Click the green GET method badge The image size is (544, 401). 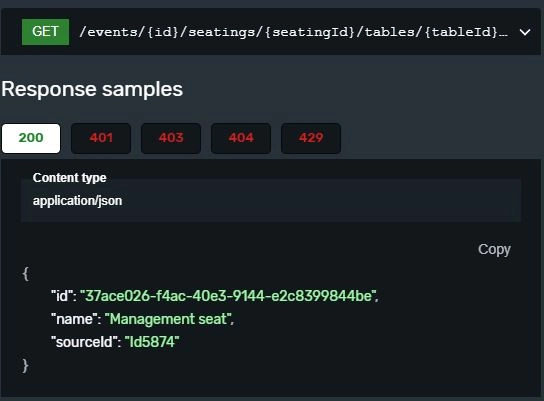click(x=45, y=32)
